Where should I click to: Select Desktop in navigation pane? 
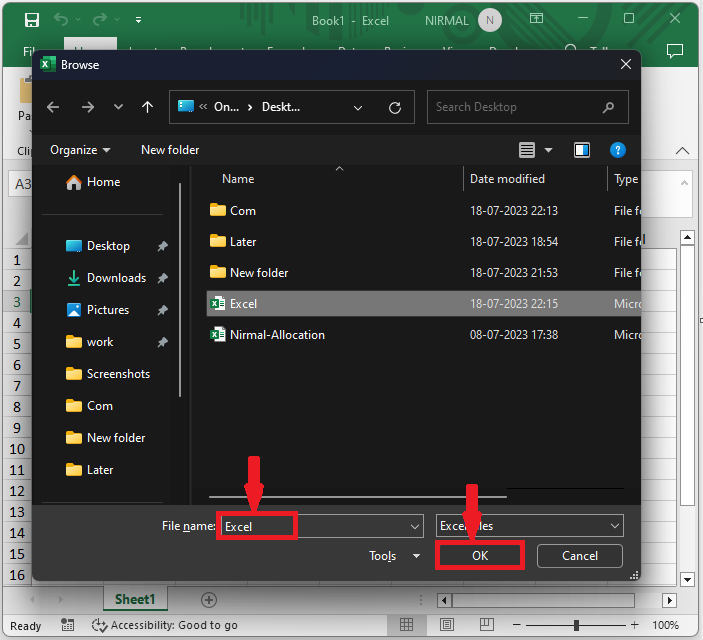(x=98, y=246)
